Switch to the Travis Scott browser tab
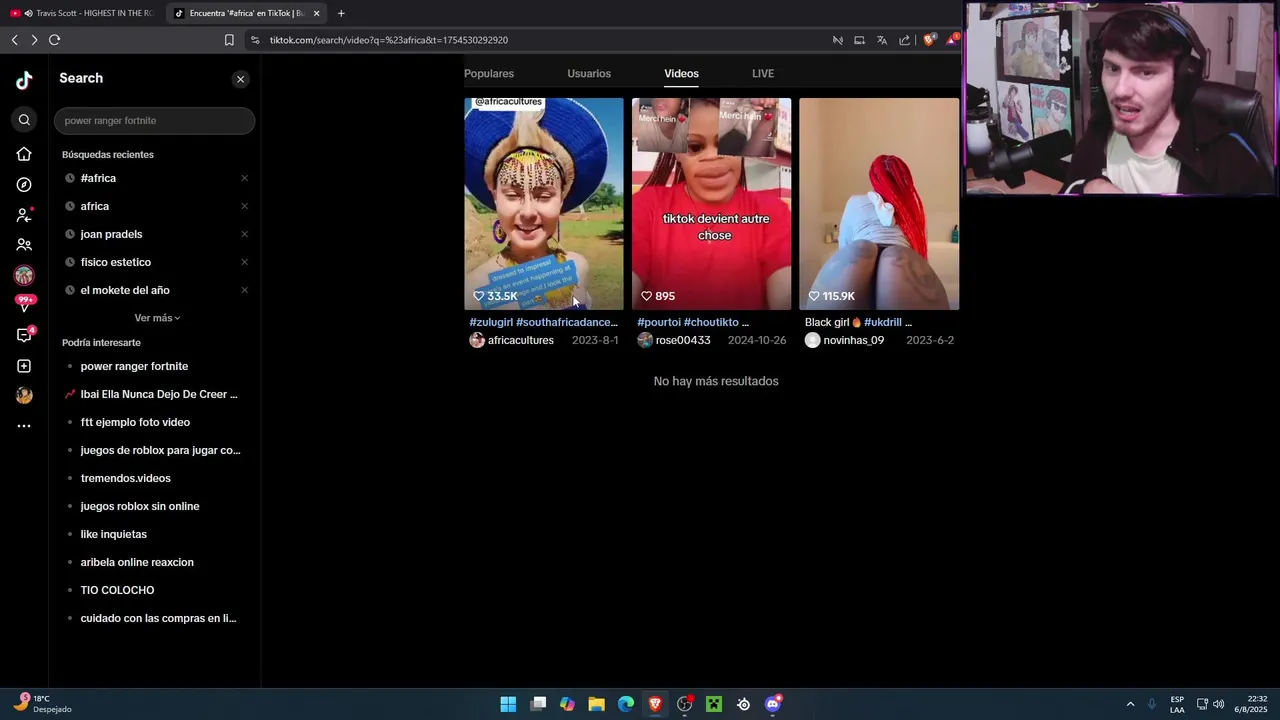The height and width of the screenshot is (720, 1280). [82, 13]
